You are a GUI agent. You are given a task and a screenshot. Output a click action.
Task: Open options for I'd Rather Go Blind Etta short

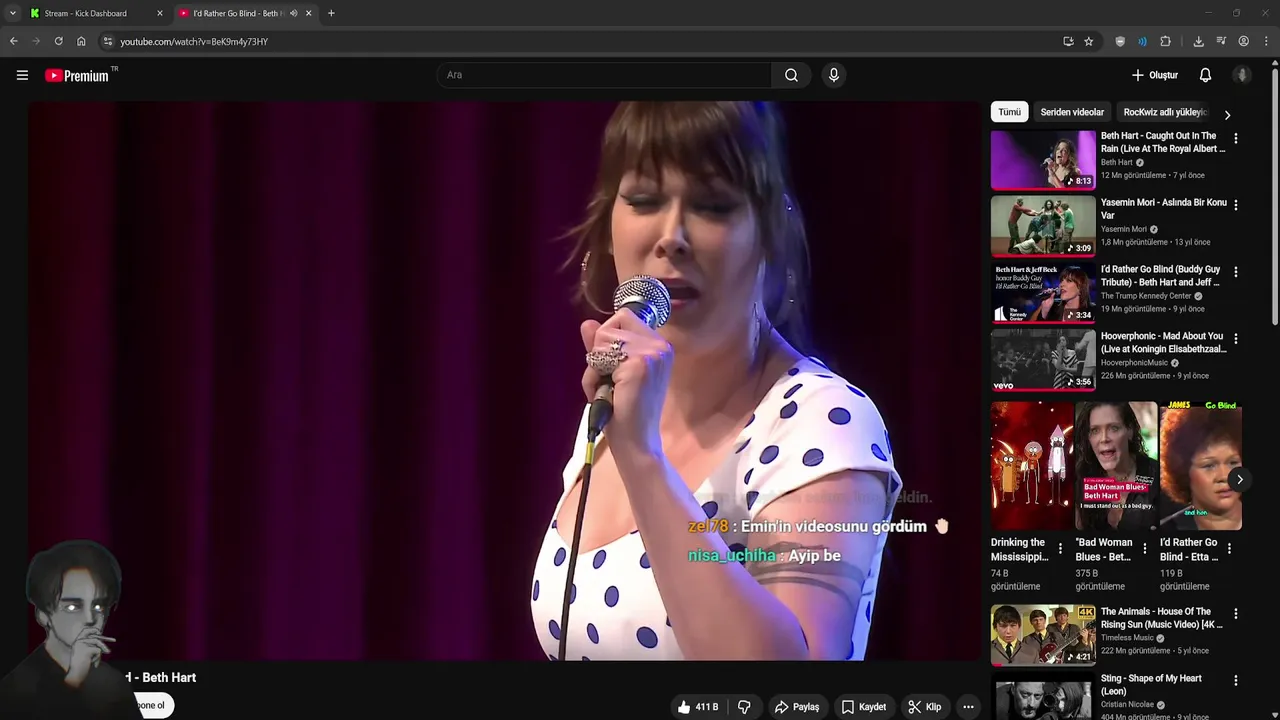pos(1229,549)
